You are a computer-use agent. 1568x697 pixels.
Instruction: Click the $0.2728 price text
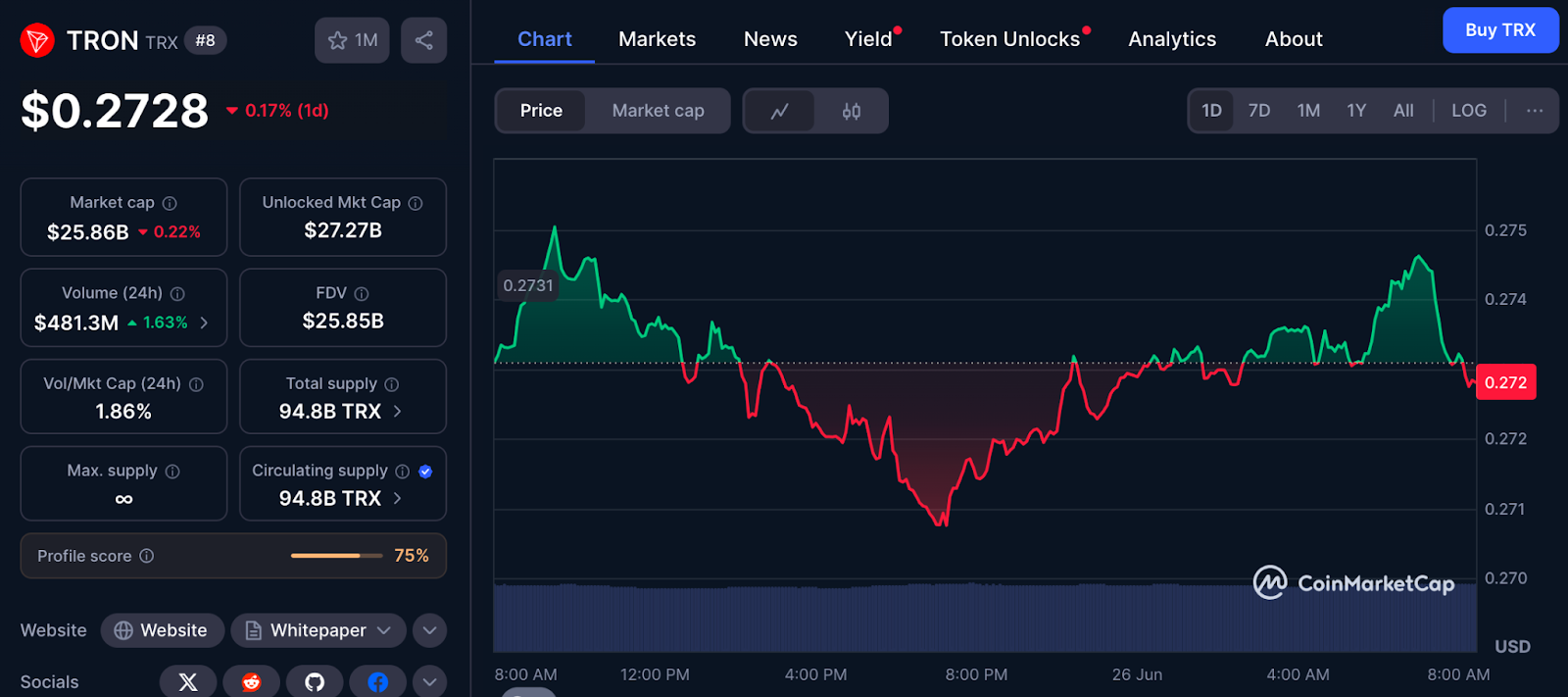[x=115, y=111]
